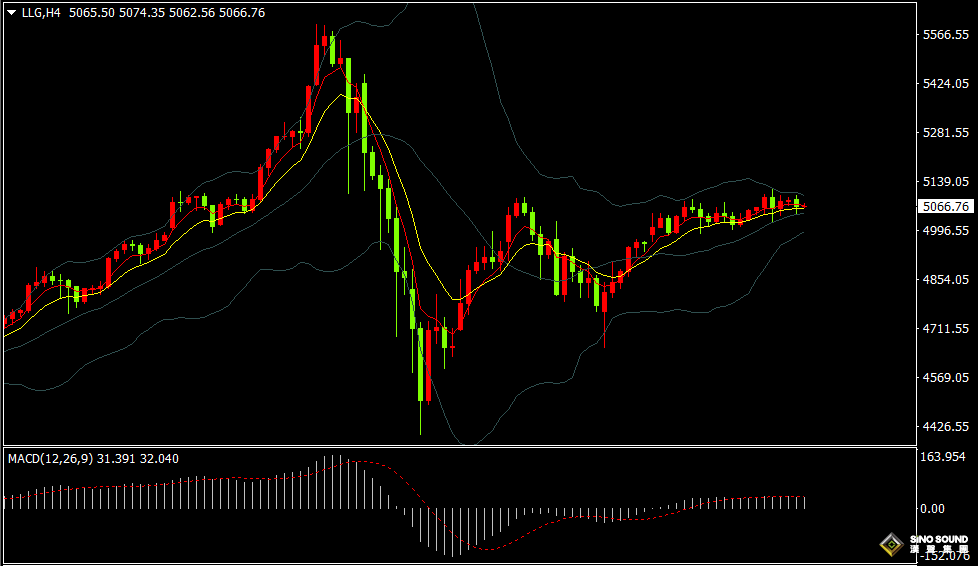Click the 0.00 level on MACD scale
Screen dimensions: 978x566
(x=932, y=509)
